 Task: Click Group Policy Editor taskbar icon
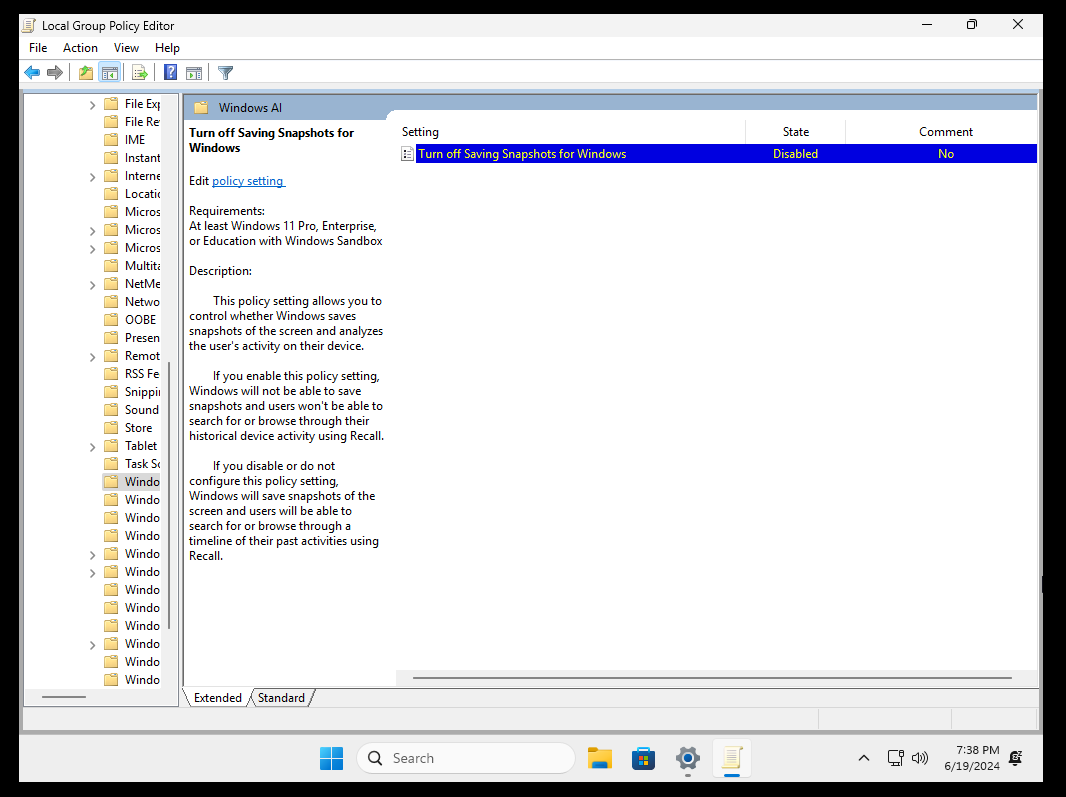tap(732, 758)
